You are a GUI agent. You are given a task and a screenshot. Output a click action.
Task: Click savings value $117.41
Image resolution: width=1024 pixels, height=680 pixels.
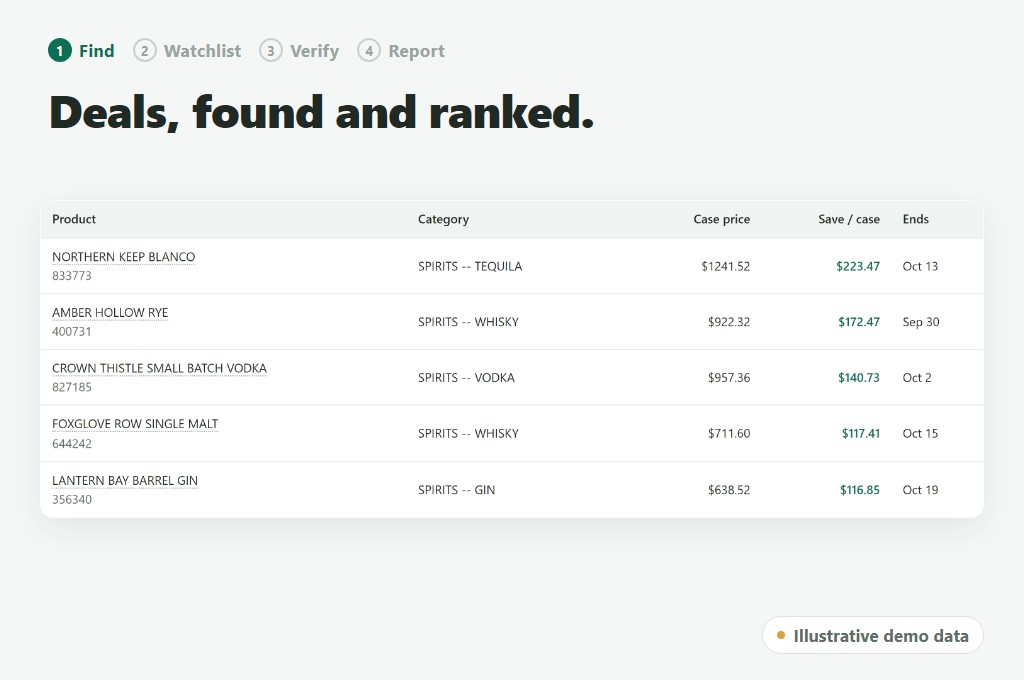point(861,433)
